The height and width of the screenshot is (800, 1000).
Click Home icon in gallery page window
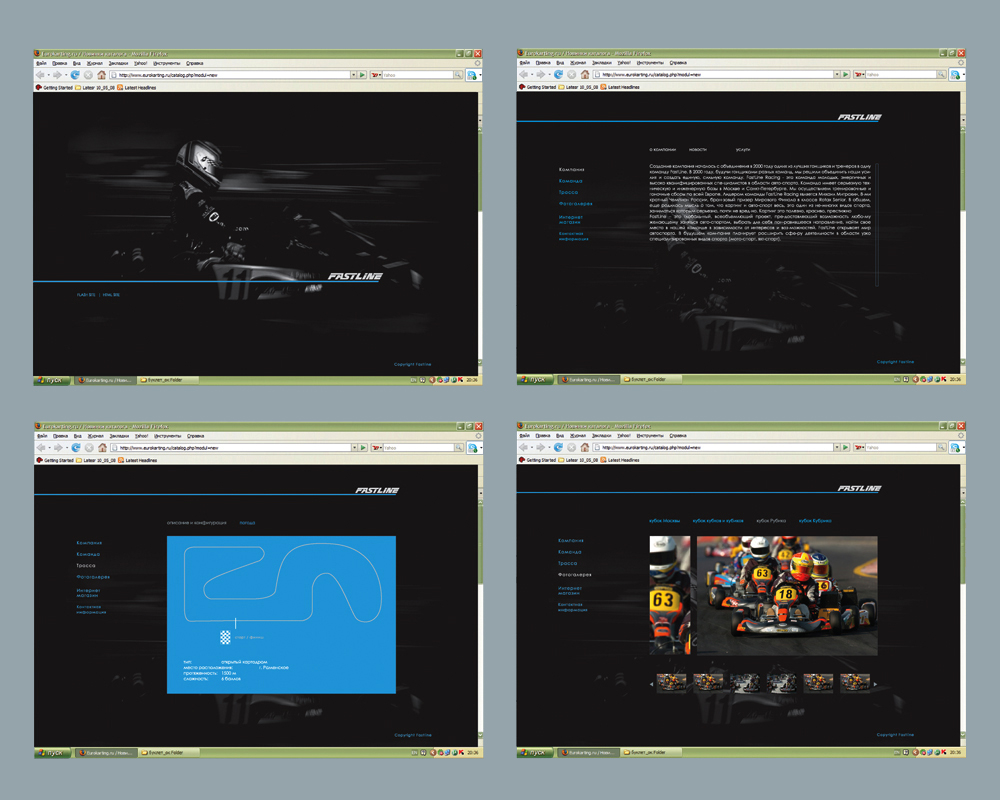pyautogui.click(x=585, y=447)
